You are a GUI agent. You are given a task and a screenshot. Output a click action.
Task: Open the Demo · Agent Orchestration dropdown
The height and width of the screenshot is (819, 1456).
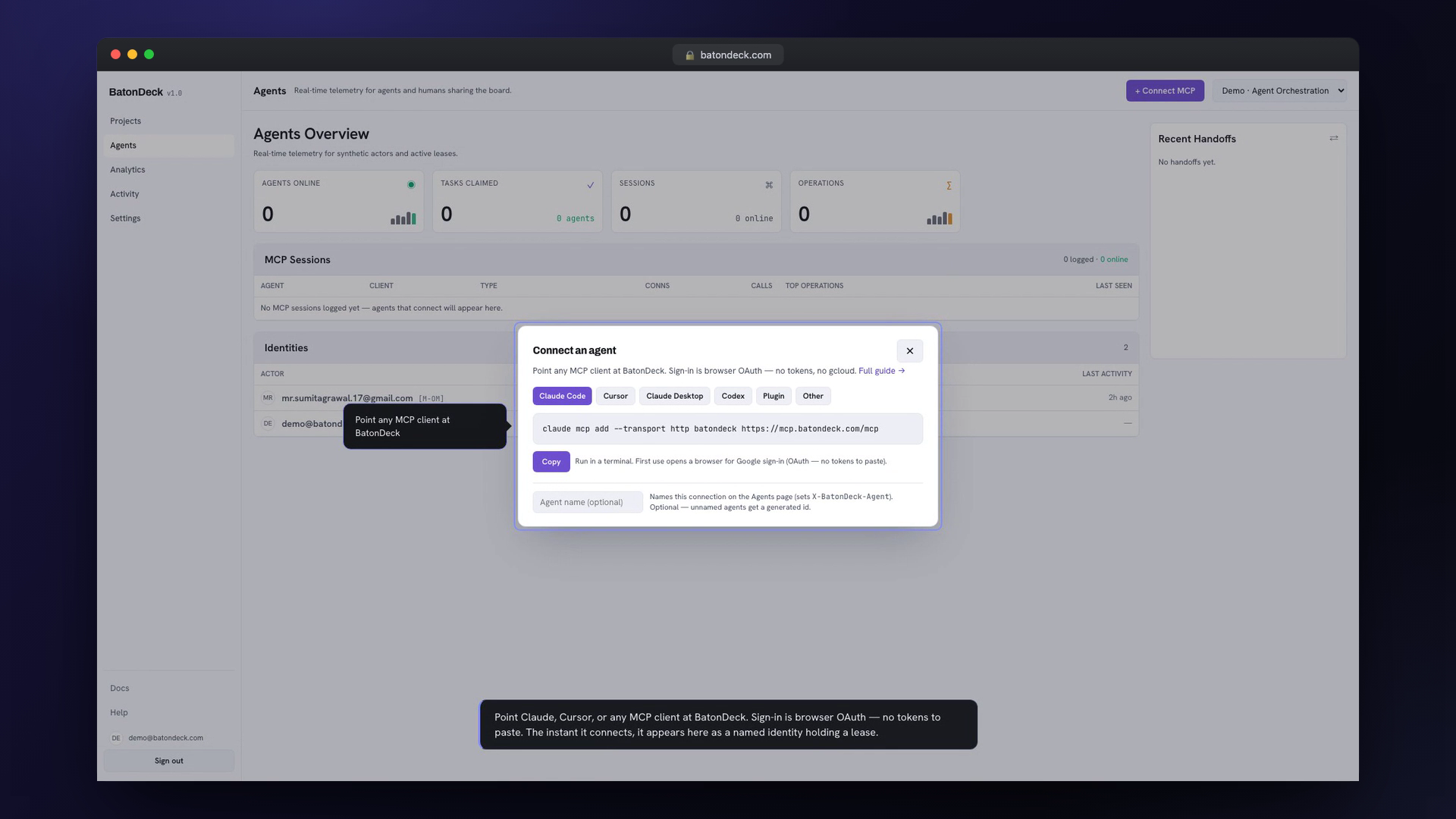click(1280, 91)
